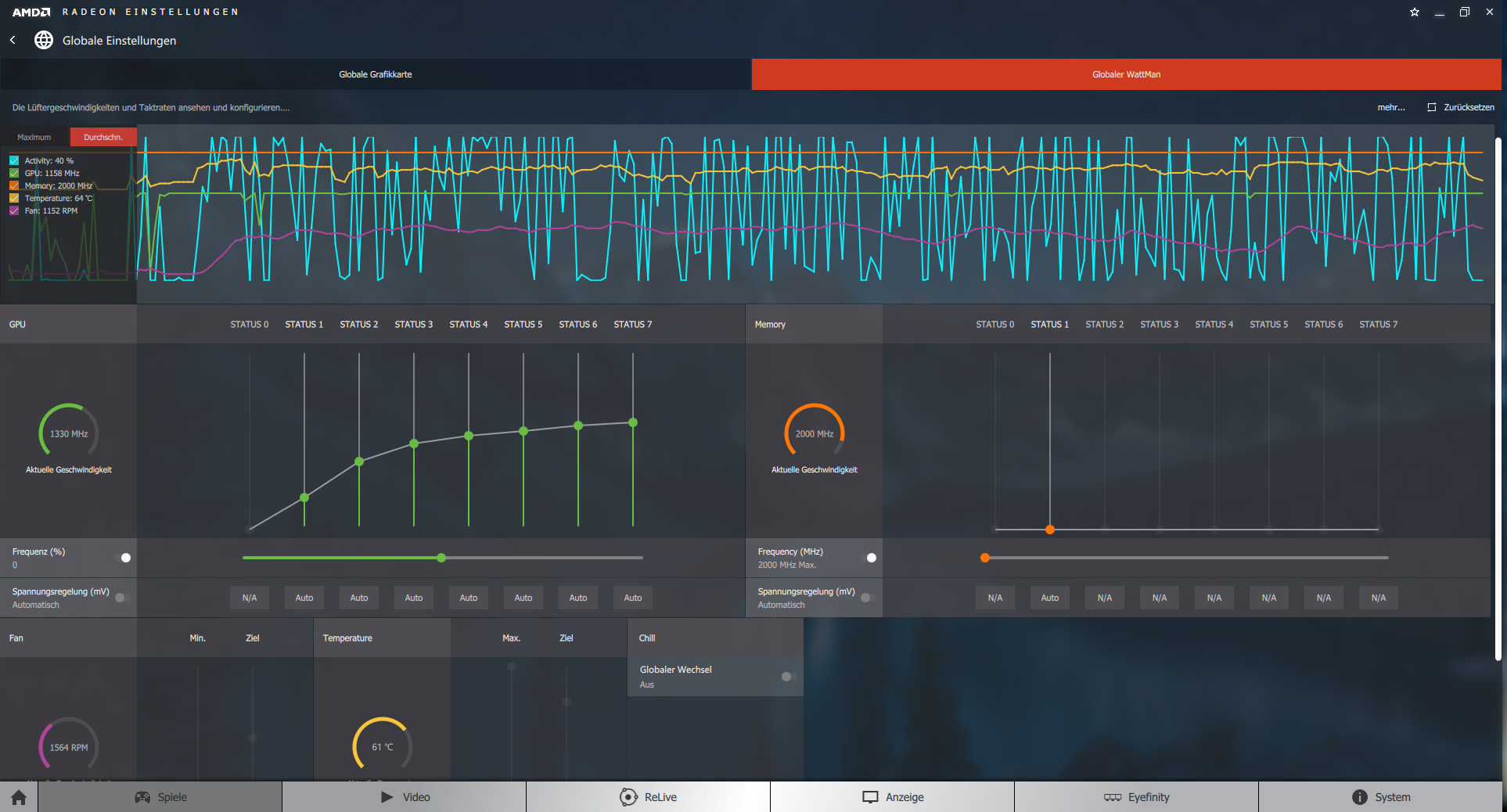Image resolution: width=1507 pixels, height=812 pixels.
Task: Click the play icon for Video
Action: (387, 797)
